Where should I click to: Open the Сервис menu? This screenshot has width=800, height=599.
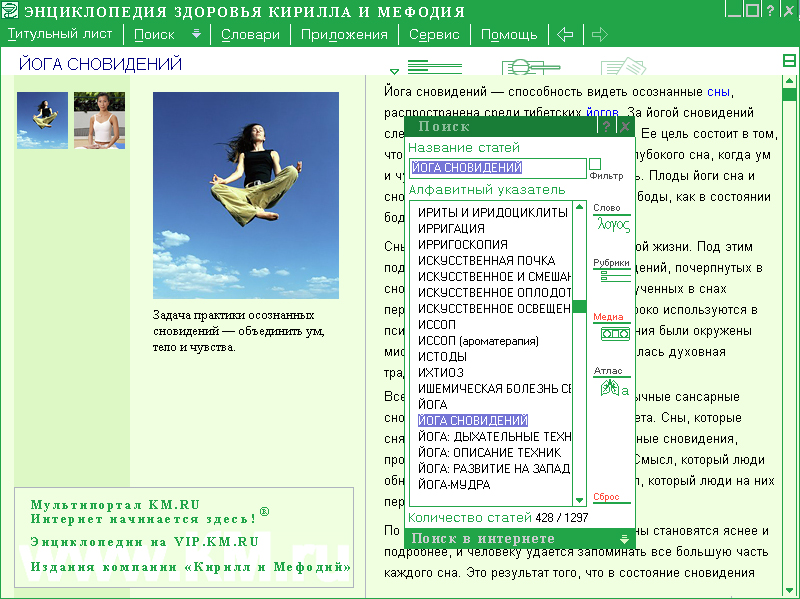pos(434,35)
